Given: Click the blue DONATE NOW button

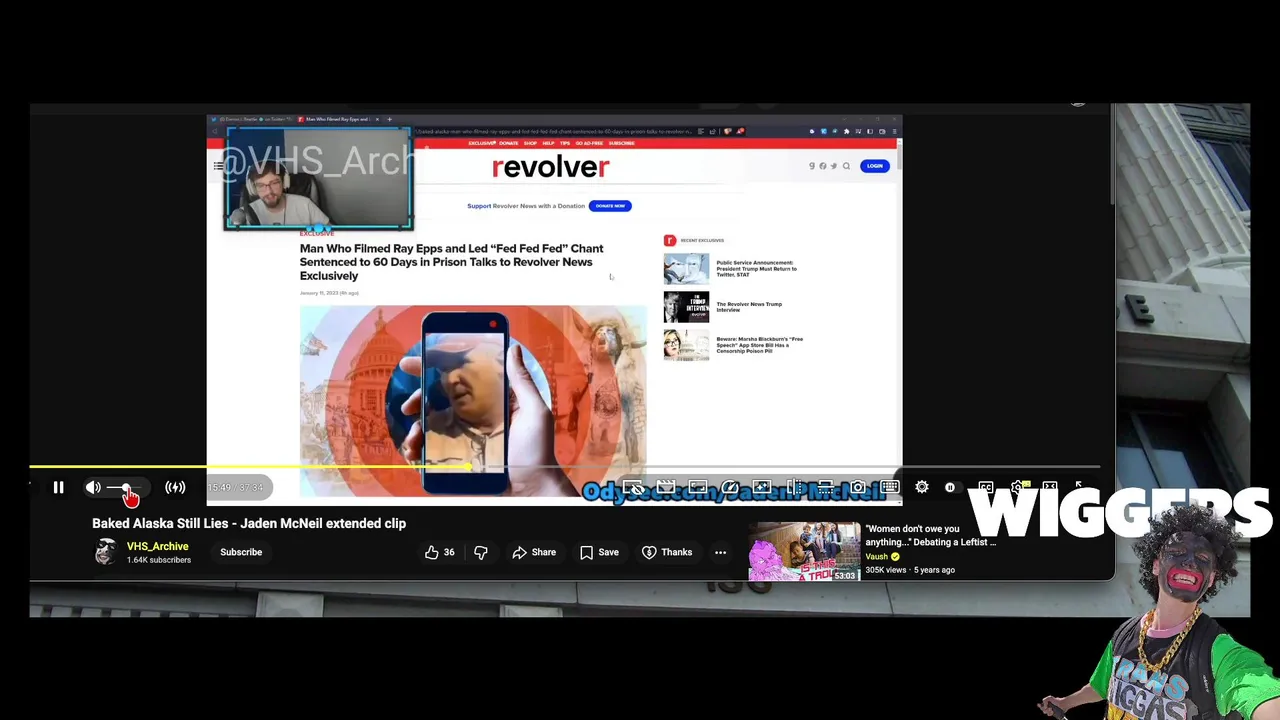Looking at the screenshot, I should [610, 206].
